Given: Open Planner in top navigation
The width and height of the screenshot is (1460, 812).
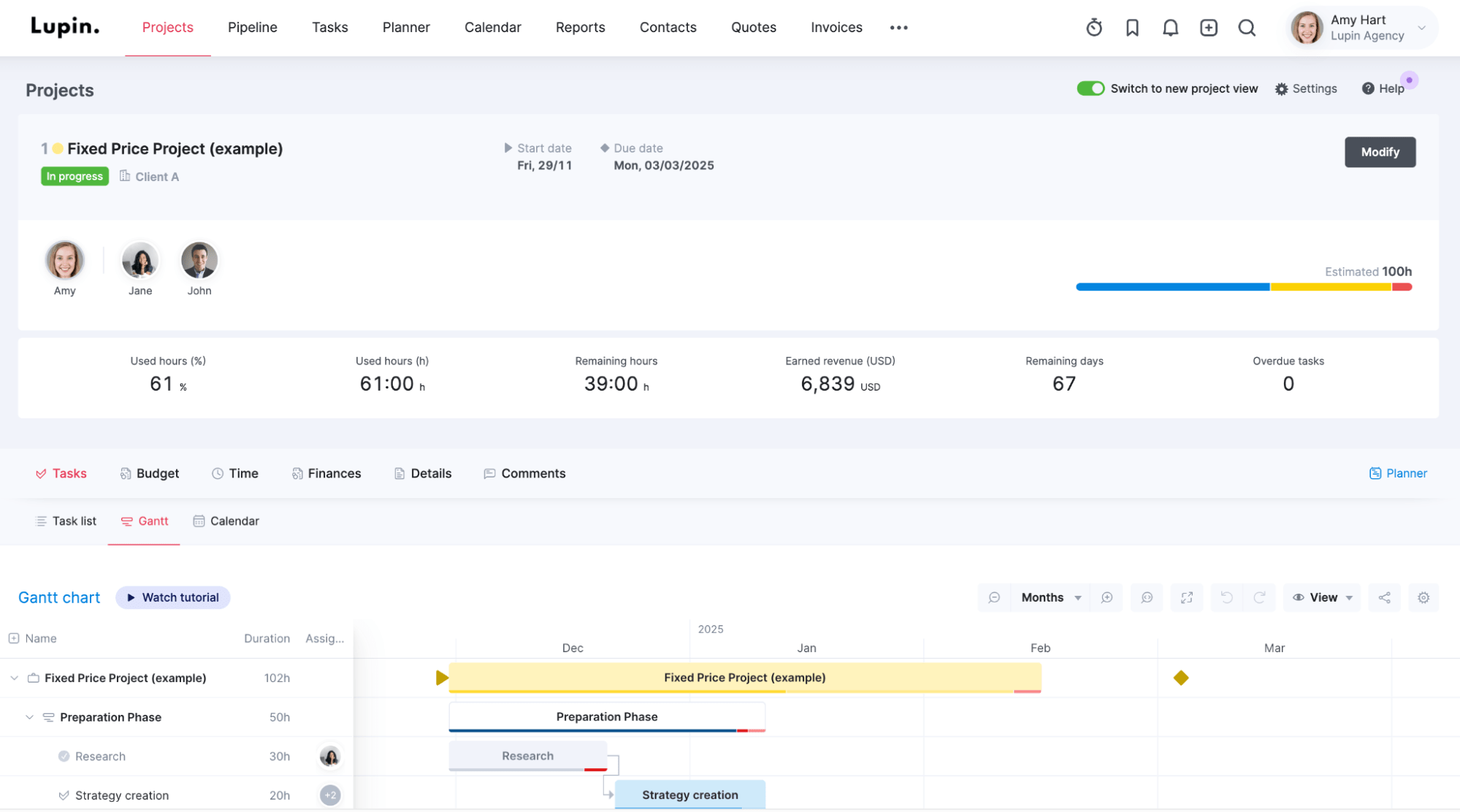Looking at the screenshot, I should [406, 28].
